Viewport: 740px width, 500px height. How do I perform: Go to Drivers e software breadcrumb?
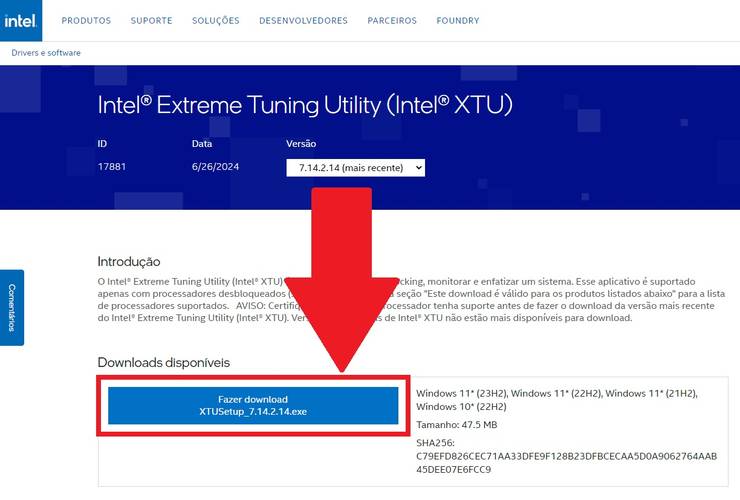(46, 53)
